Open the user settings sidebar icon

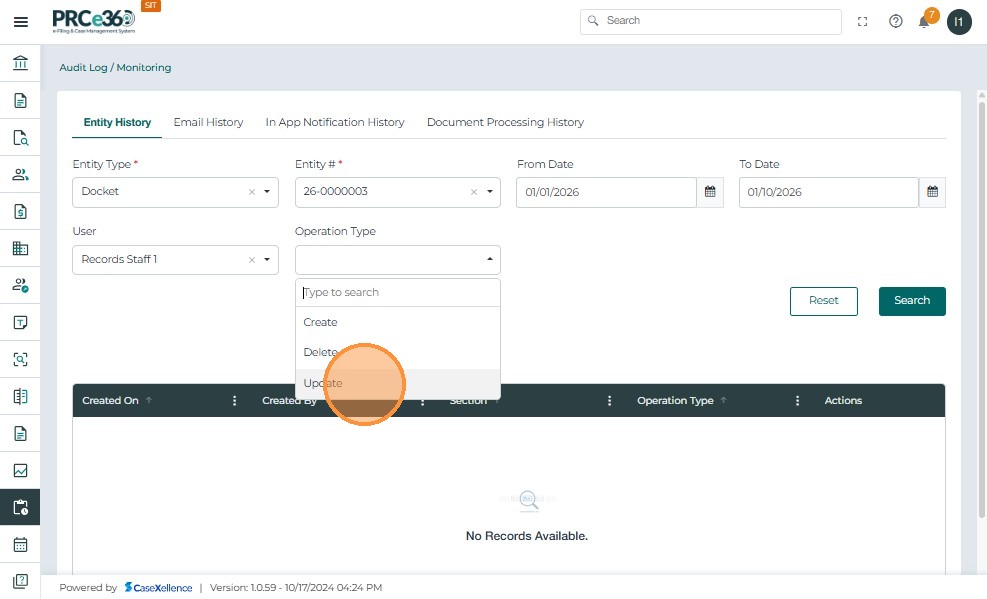[x=20, y=286]
